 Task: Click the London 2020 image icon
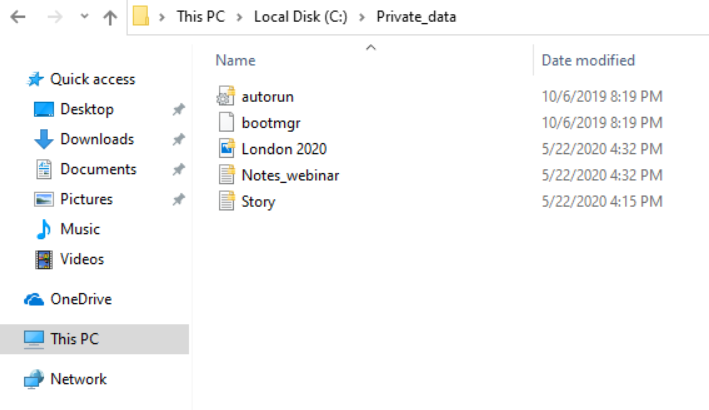pyautogui.click(x=225, y=149)
